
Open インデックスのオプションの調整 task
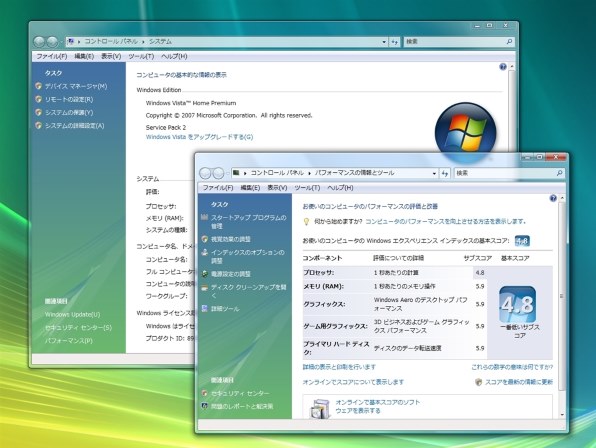[x=247, y=256]
